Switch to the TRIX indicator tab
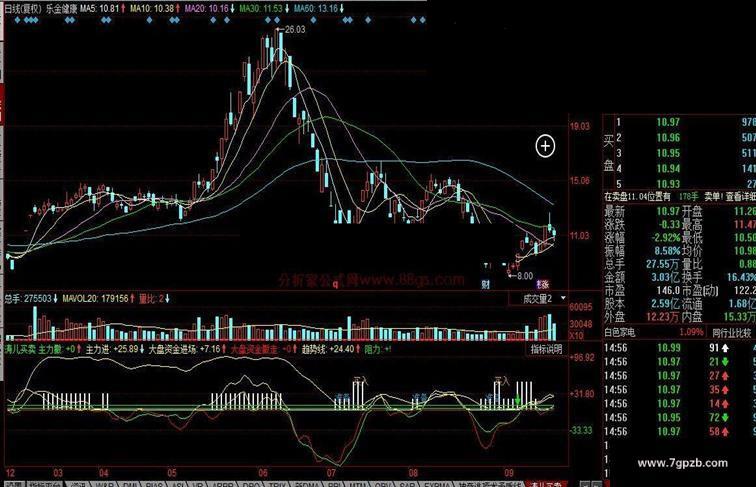This screenshot has height=487, width=756. (x=277, y=484)
